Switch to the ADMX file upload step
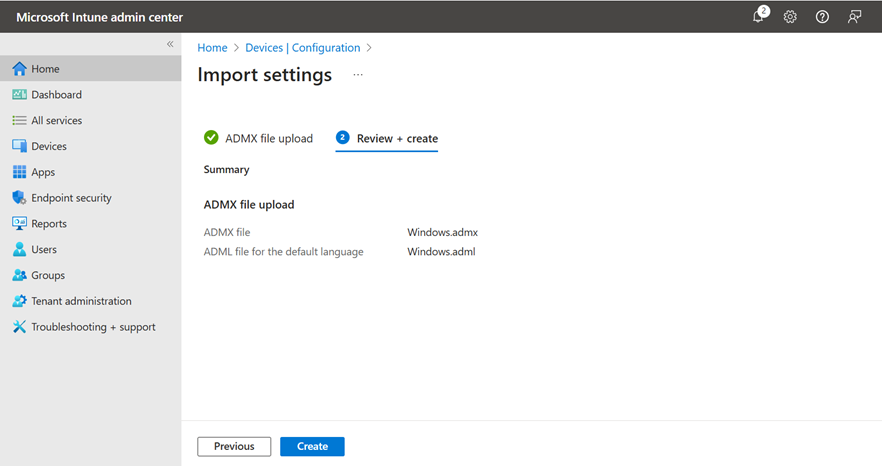Screen dimensions: 882x466 [x=268, y=138]
